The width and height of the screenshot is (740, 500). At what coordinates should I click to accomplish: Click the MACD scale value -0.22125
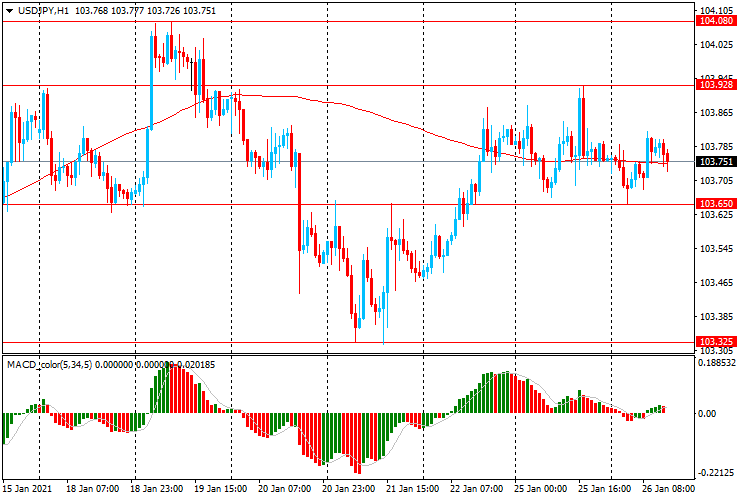tap(717, 473)
